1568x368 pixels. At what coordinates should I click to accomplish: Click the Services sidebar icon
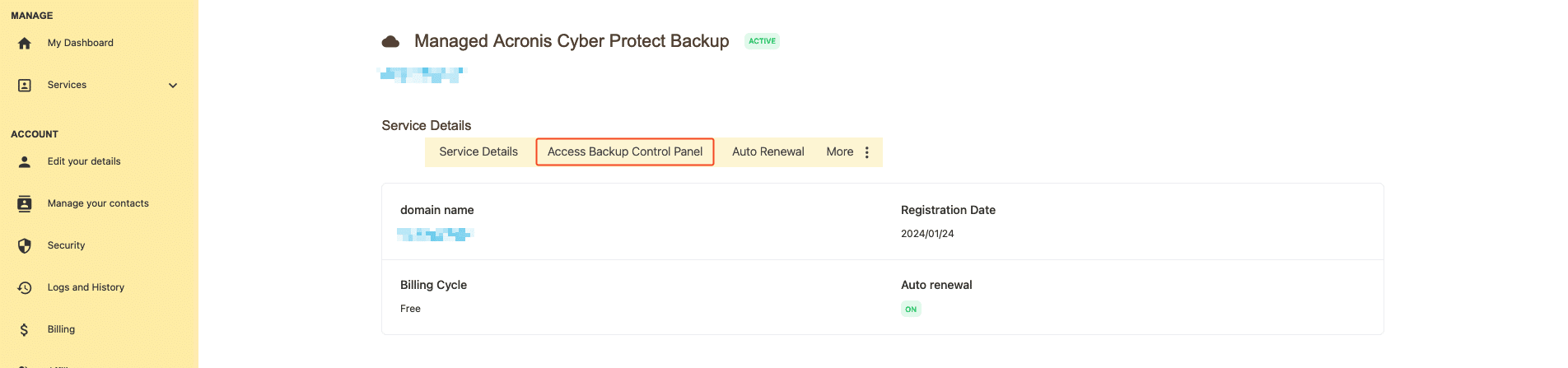(x=25, y=85)
